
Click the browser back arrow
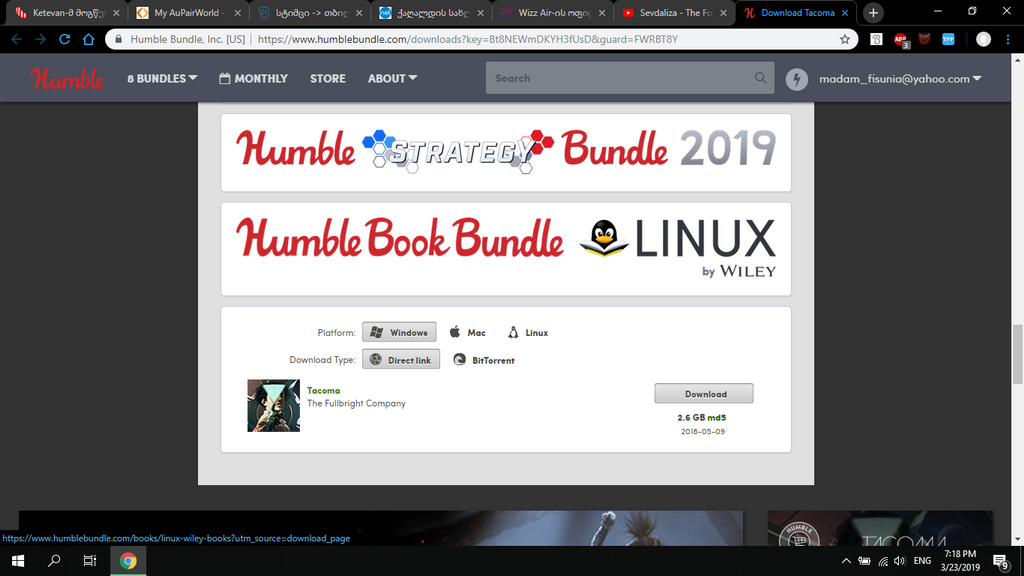point(16,39)
